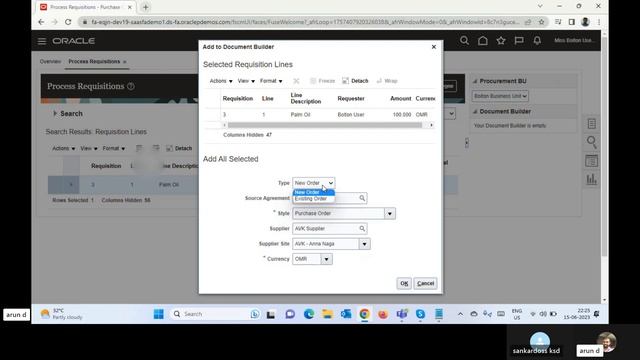This screenshot has width=640, height=360.
Task: Click the Supplier input field
Action: tap(325, 229)
